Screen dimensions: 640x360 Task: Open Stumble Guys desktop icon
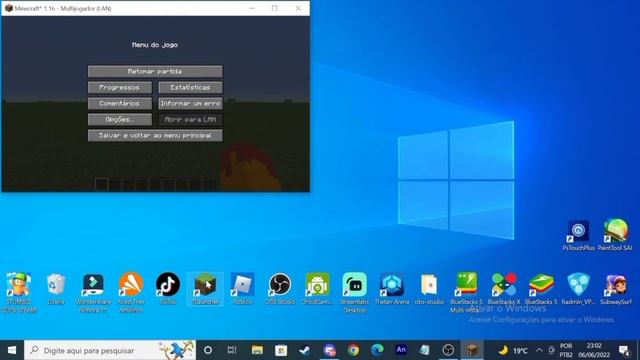click(18, 292)
